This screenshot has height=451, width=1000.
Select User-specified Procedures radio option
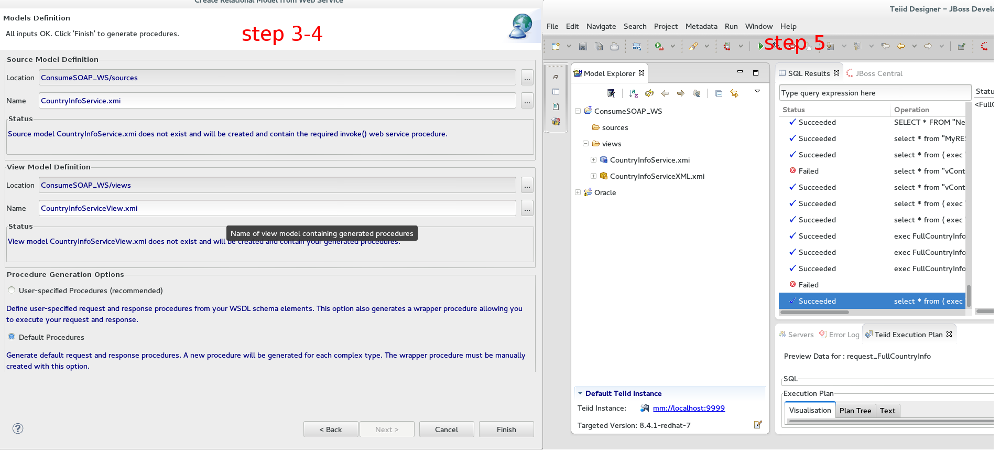pyautogui.click(x=11, y=290)
